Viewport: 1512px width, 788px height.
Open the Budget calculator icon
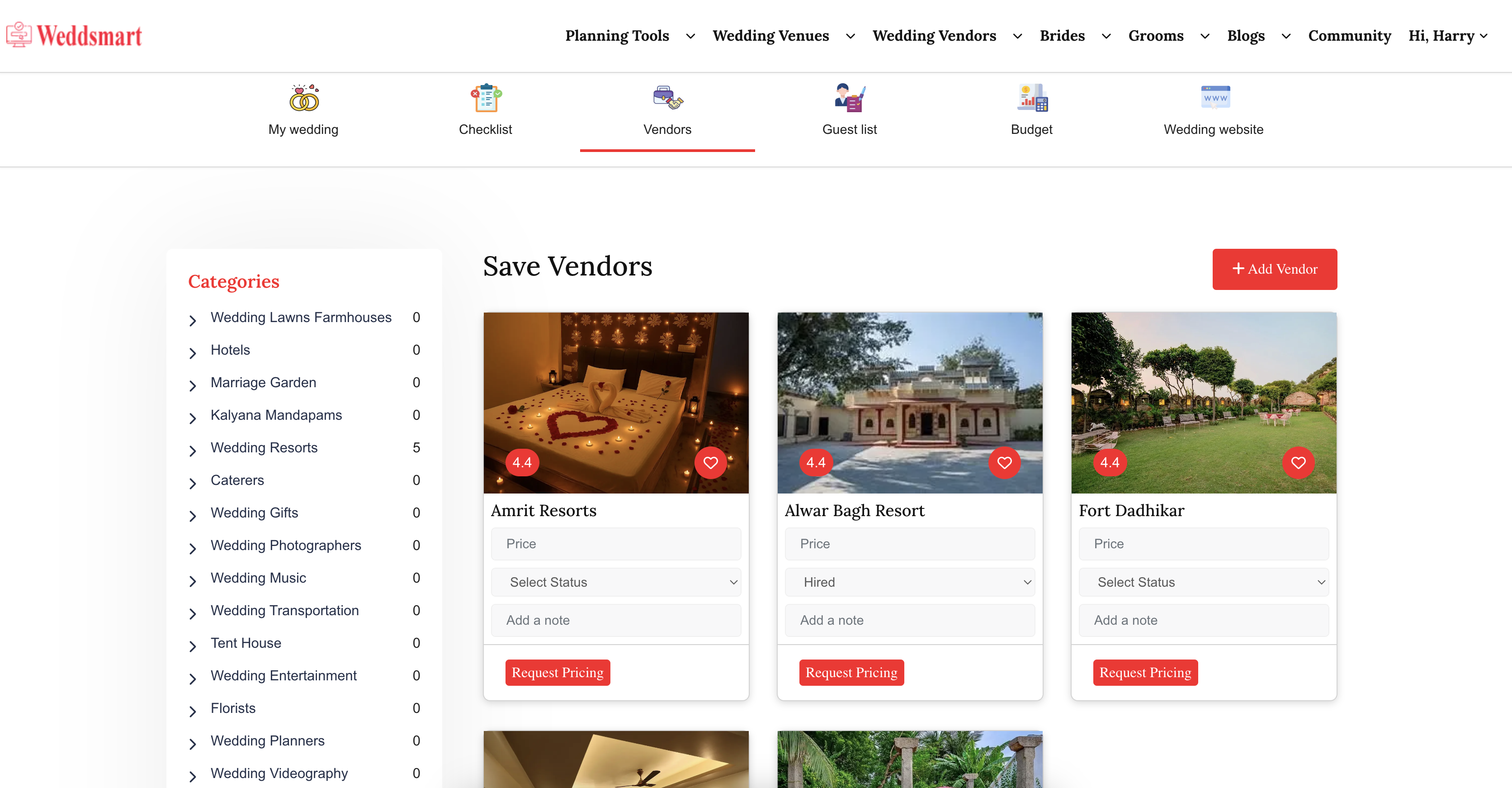pyautogui.click(x=1032, y=97)
